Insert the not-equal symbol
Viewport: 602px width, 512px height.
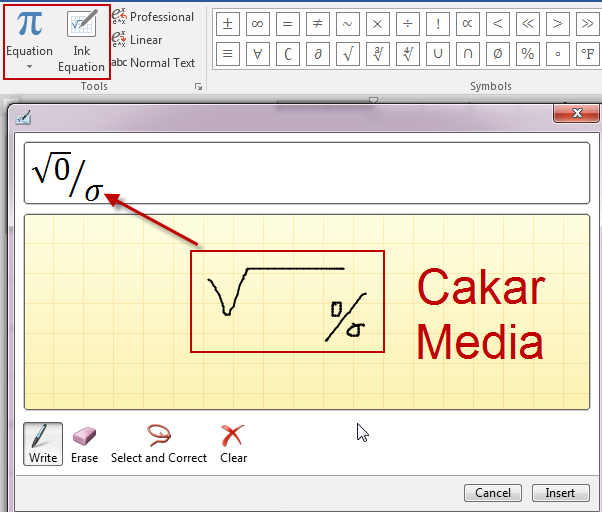pos(318,24)
